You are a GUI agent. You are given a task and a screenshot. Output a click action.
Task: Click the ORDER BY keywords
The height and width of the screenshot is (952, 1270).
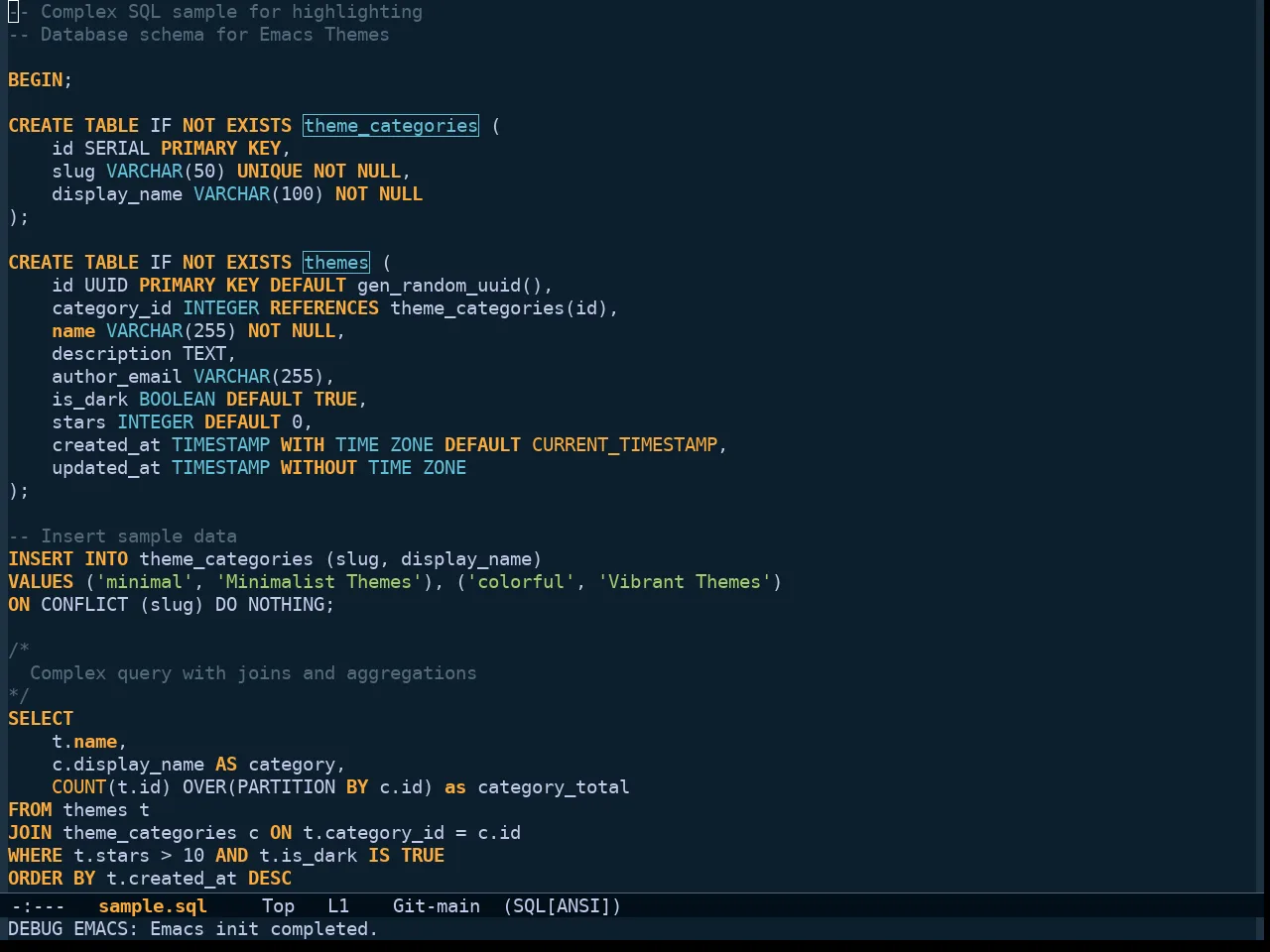[x=52, y=878]
